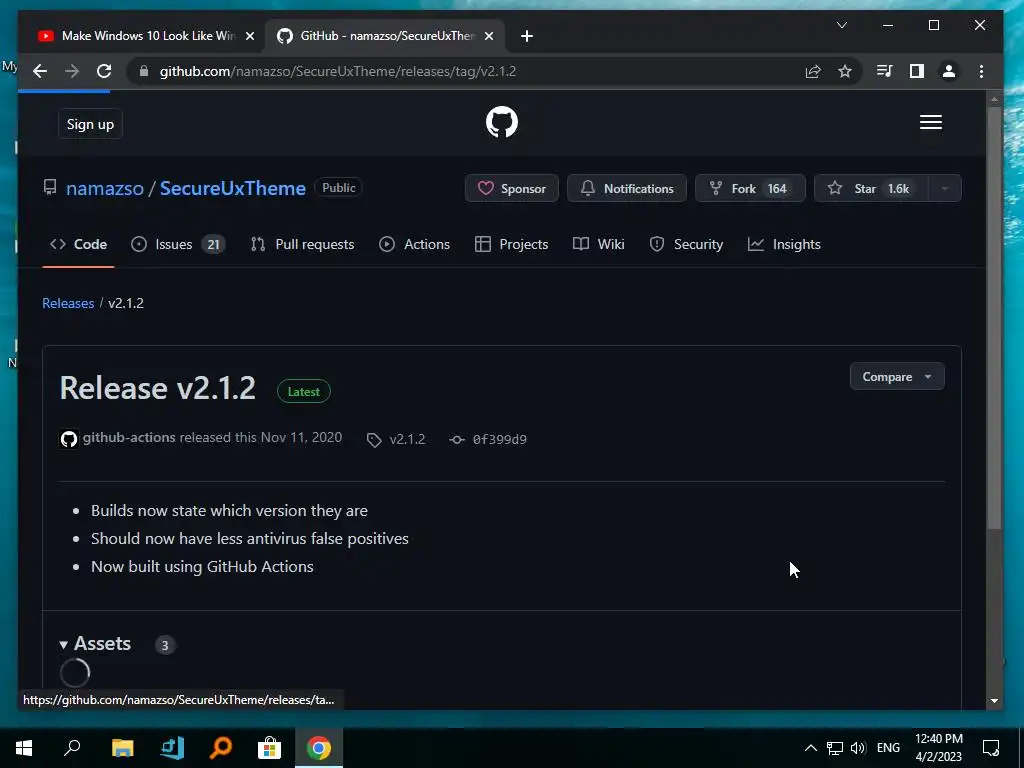Open Windows taskbar search
1024x768 pixels.
72,748
